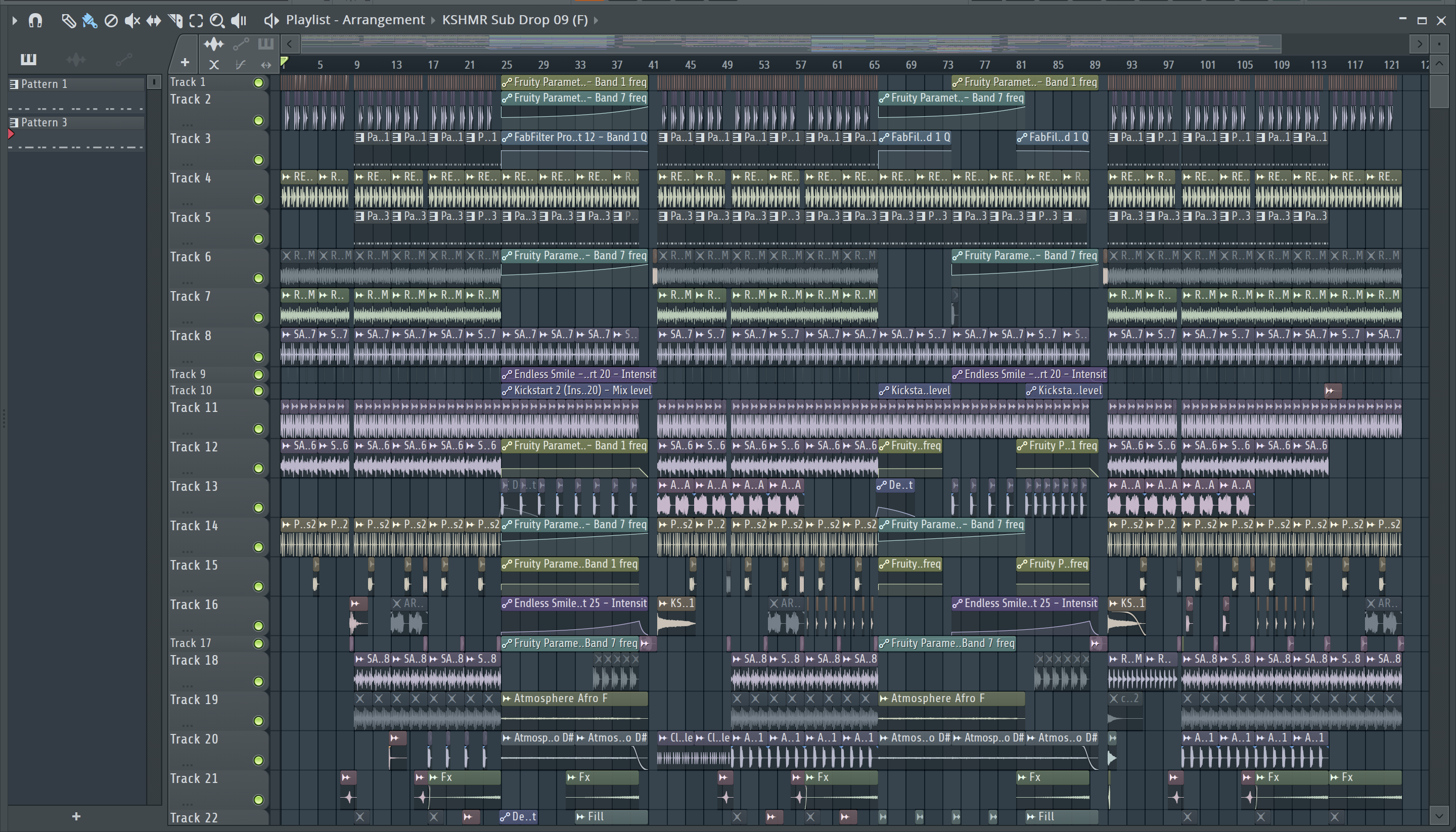
Task: Open the KSHMR Sub Drop 09 (F) menu
Action: pos(515,20)
